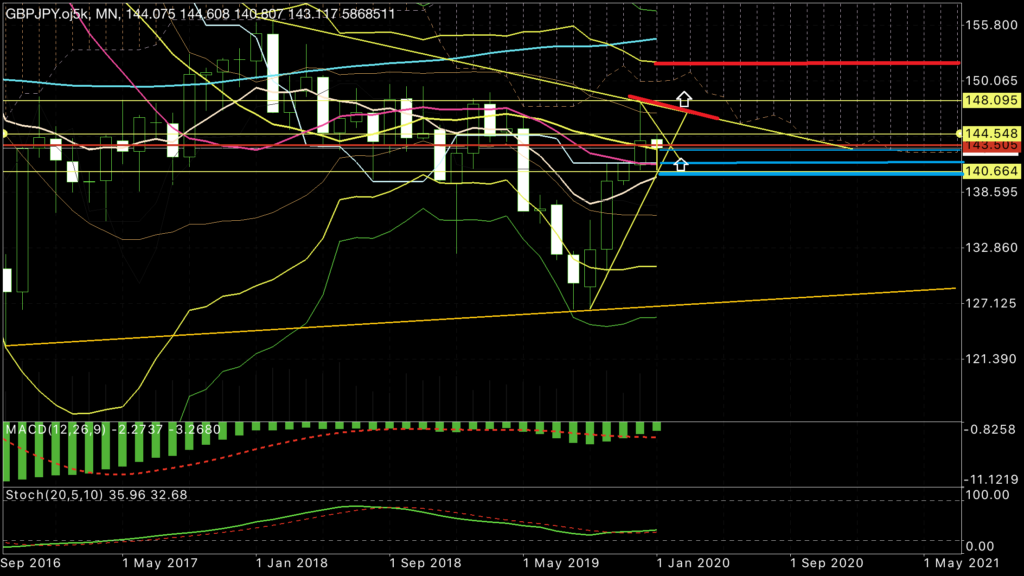Select the orange rising trendline below 127.125
1024x576 pixels.
tap(480, 317)
